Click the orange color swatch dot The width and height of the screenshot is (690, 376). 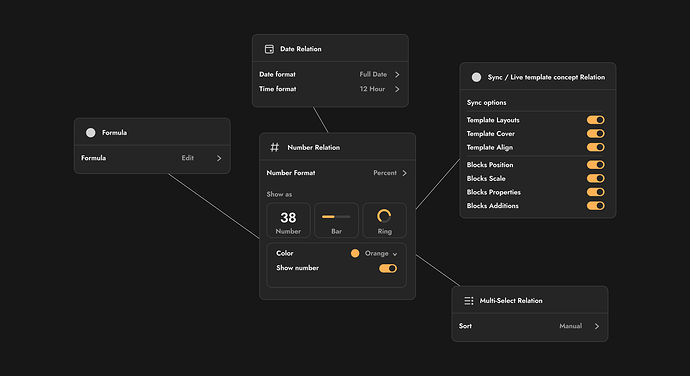[355, 253]
